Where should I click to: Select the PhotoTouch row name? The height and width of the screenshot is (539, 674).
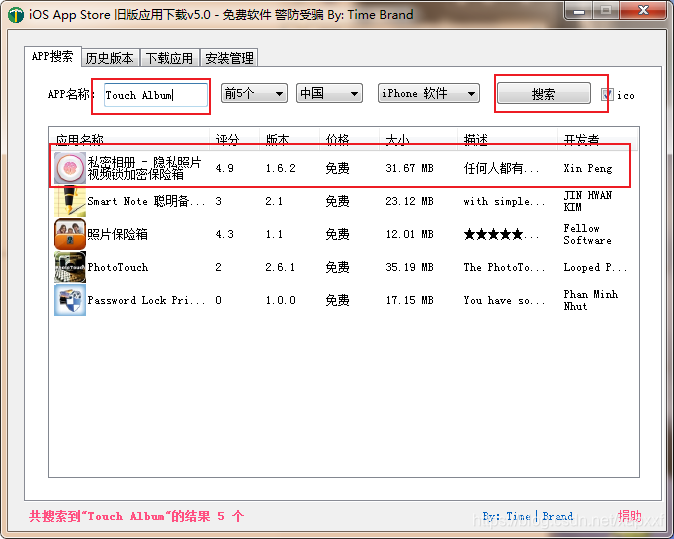[x=118, y=267]
